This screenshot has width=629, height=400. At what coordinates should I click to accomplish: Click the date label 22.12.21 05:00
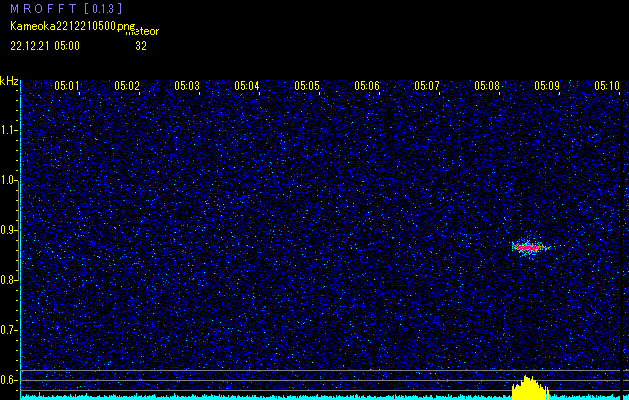pos(45,46)
